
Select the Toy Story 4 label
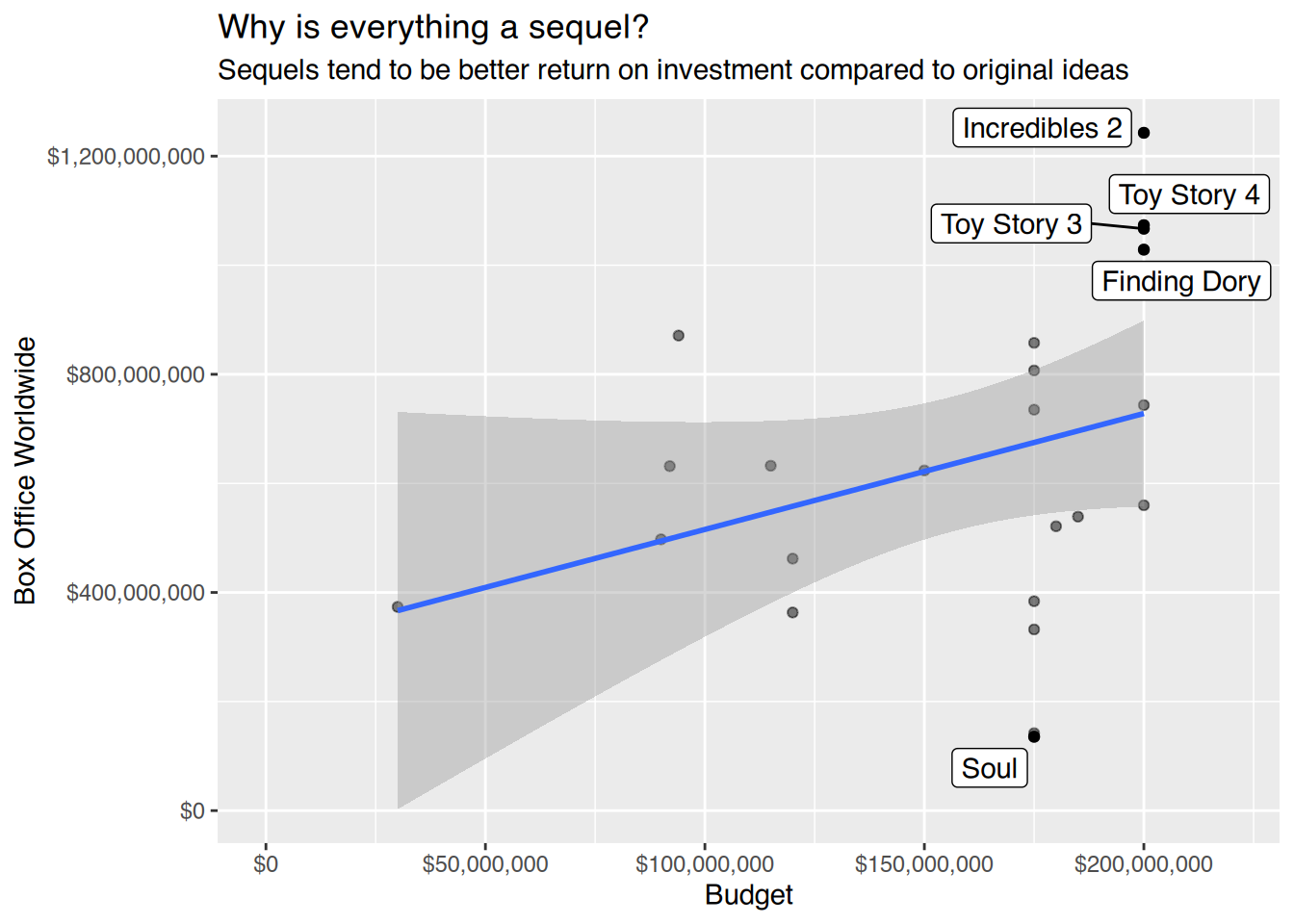click(x=1189, y=194)
